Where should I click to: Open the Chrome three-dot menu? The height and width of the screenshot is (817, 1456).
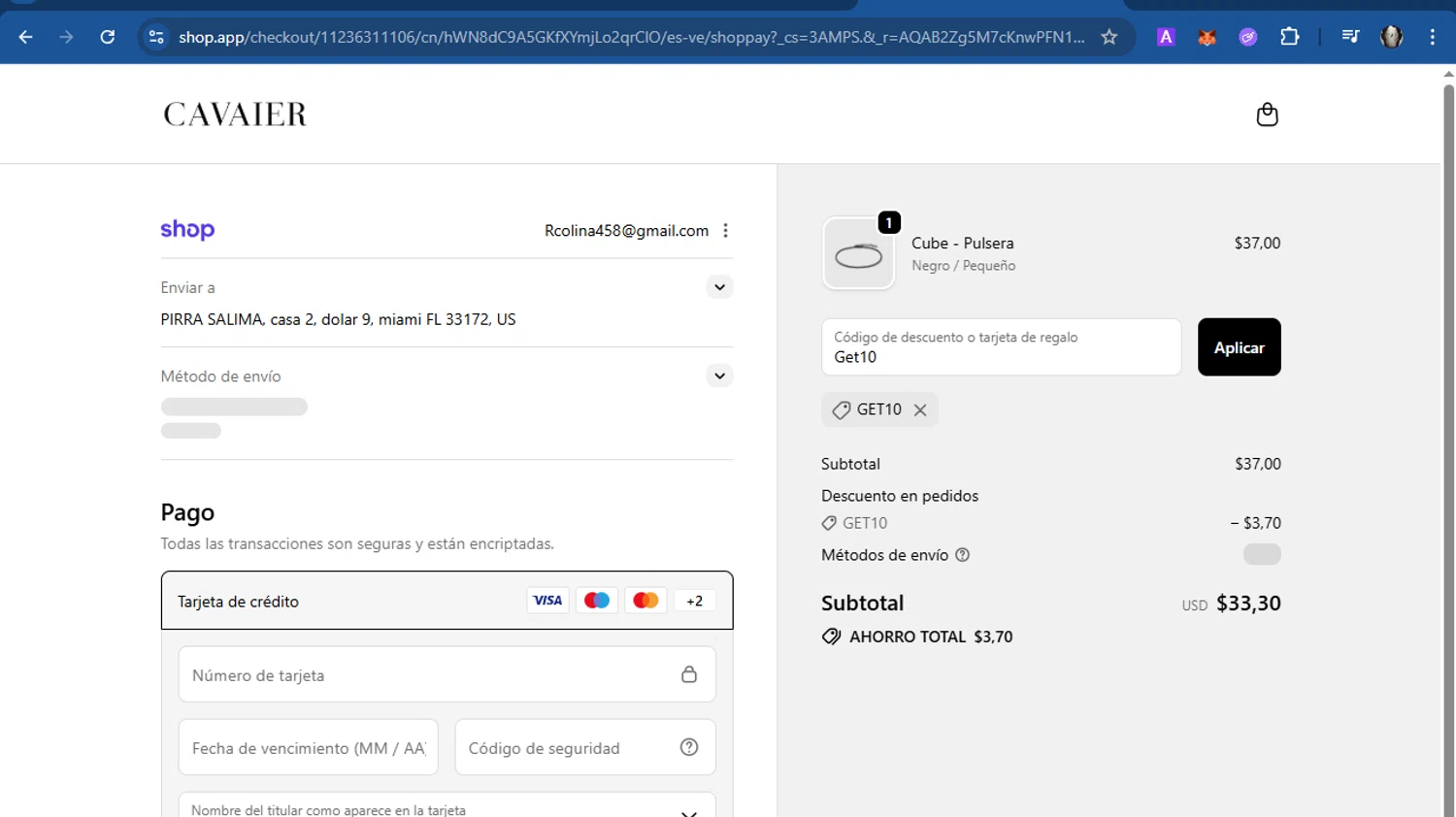pos(1433,37)
